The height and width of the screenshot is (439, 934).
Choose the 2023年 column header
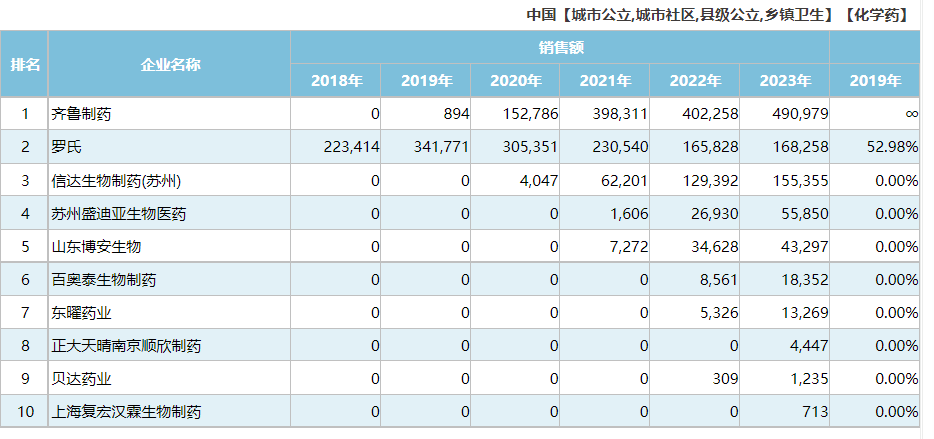click(x=785, y=81)
